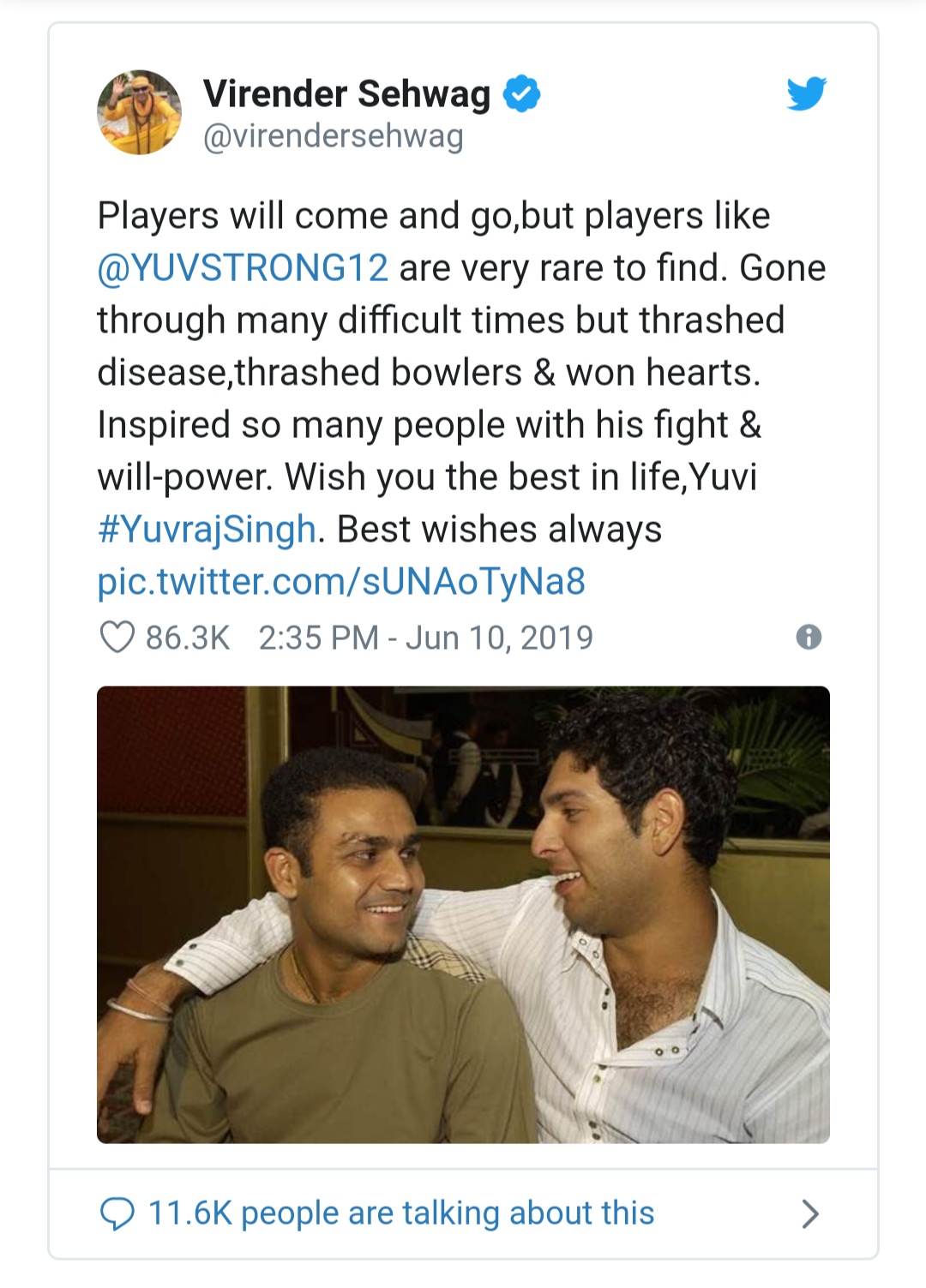This screenshot has width=926, height=1288.
Task: Click the Jun 10, 2019 date
Action: point(499,638)
